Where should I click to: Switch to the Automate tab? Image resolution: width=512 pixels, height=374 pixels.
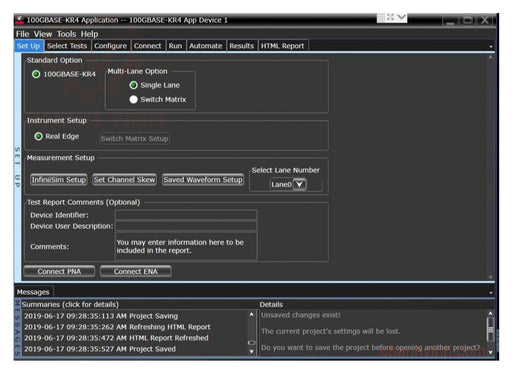coord(206,46)
